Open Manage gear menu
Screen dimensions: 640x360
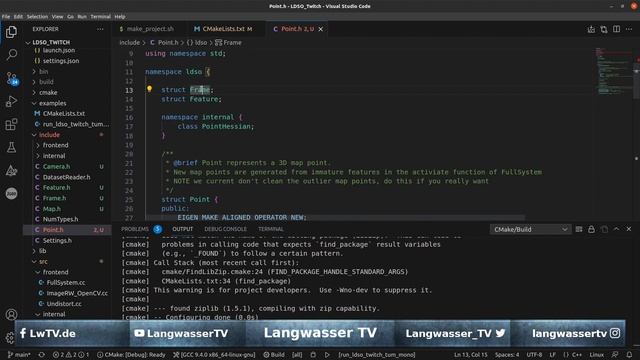pos(10,338)
